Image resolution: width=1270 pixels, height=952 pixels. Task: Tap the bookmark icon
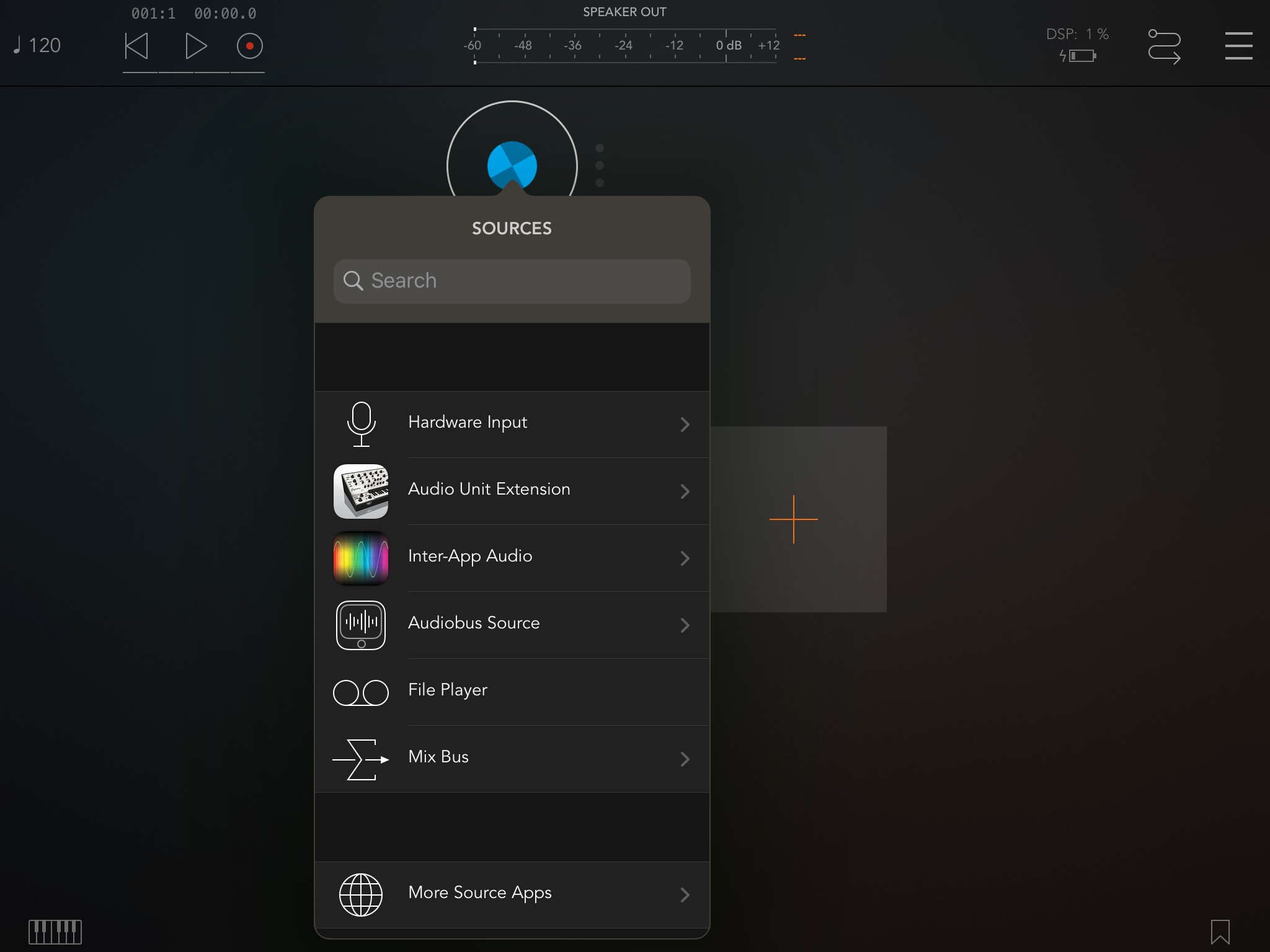coord(1220,932)
